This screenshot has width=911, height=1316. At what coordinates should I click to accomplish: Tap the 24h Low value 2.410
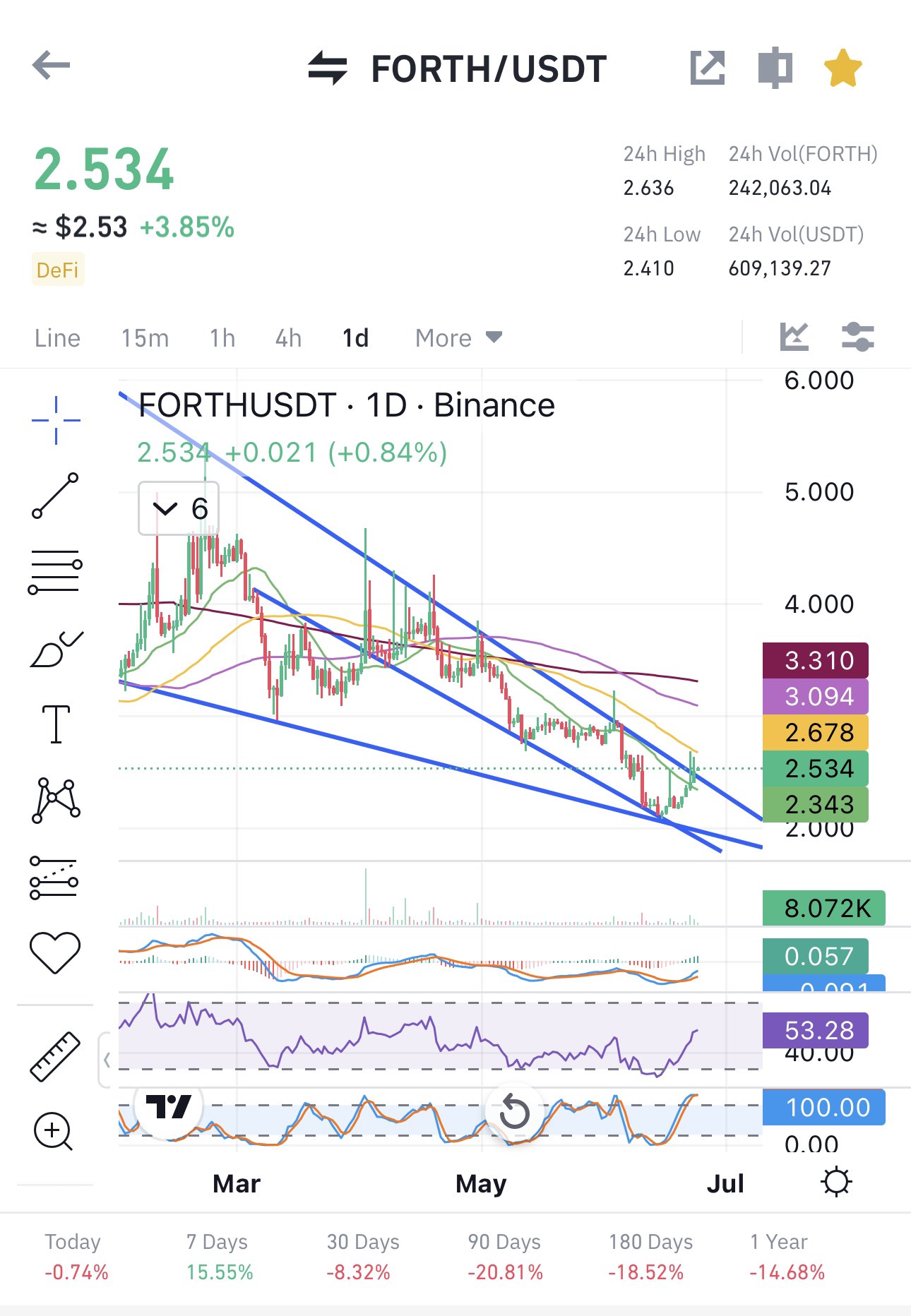(x=648, y=268)
